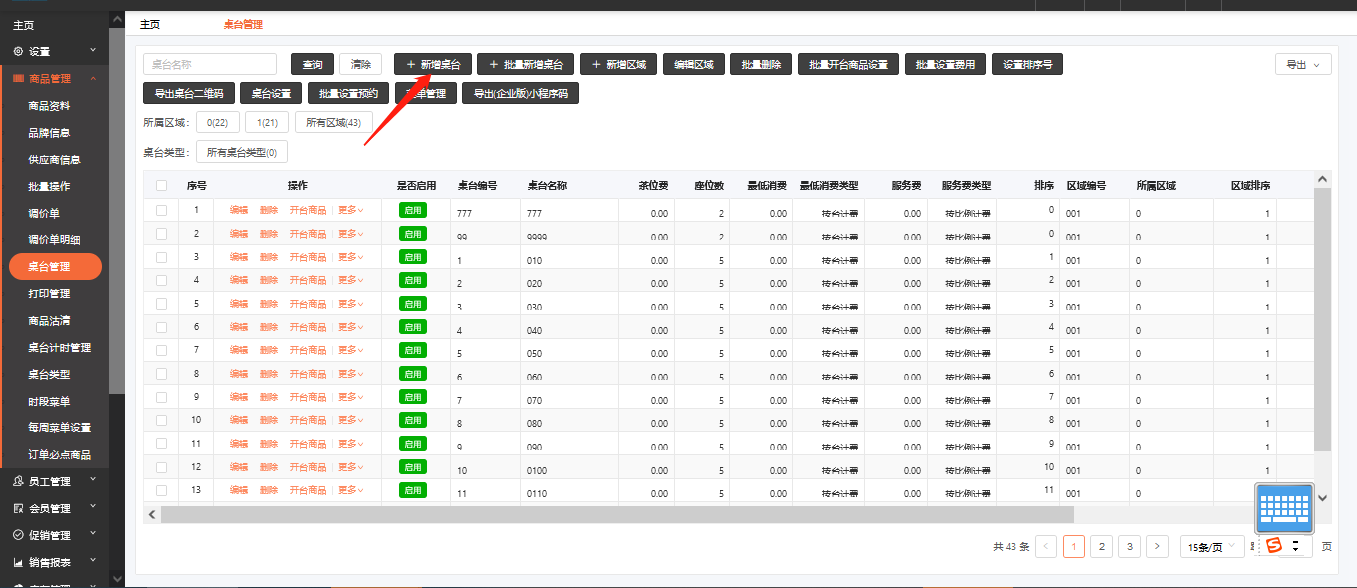1357x588 pixels.
Task: Check the checkbox for row 2
Action: [x=162, y=233]
